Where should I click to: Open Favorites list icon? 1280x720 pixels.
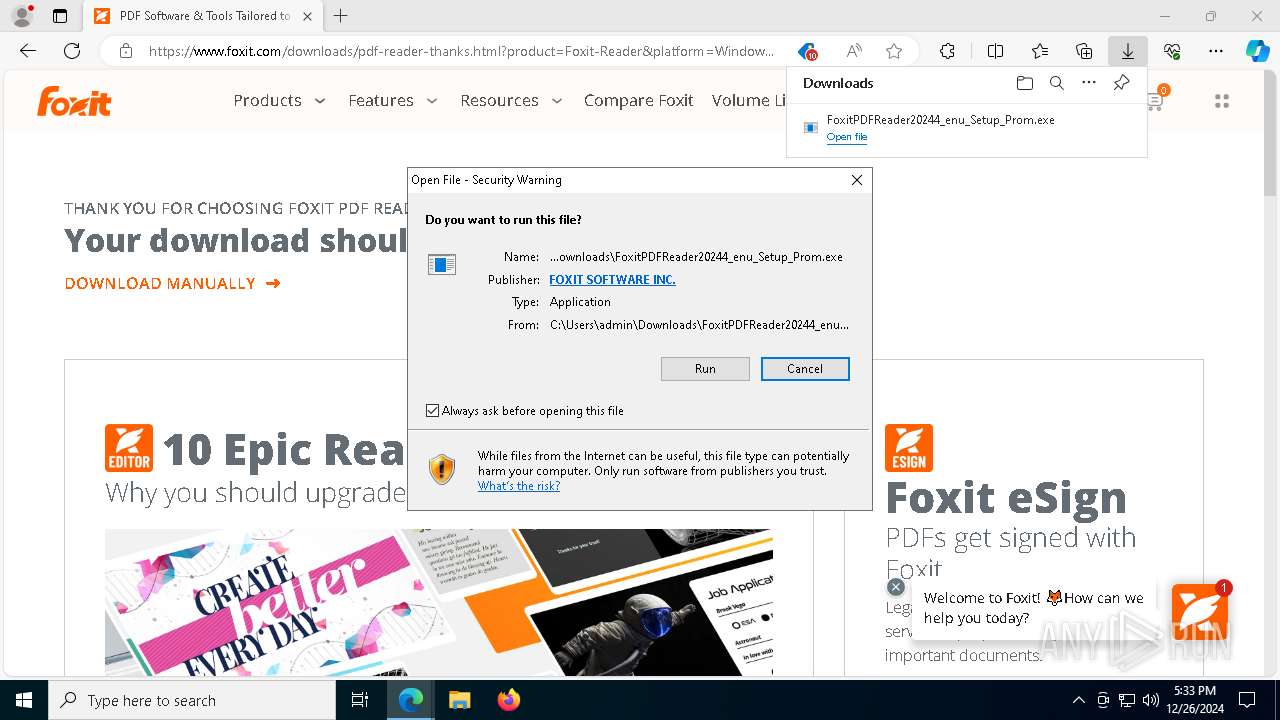[1040, 51]
